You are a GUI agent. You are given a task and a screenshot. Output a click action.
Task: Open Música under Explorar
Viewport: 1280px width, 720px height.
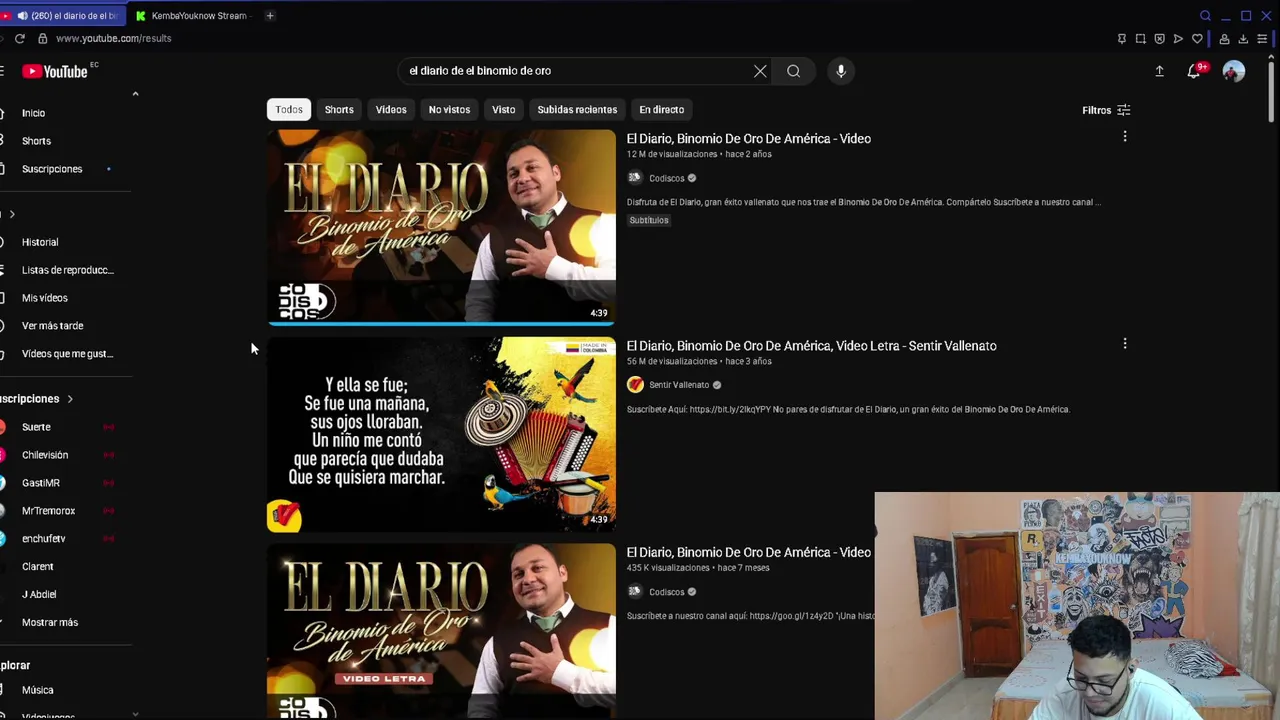pyautogui.click(x=38, y=690)
